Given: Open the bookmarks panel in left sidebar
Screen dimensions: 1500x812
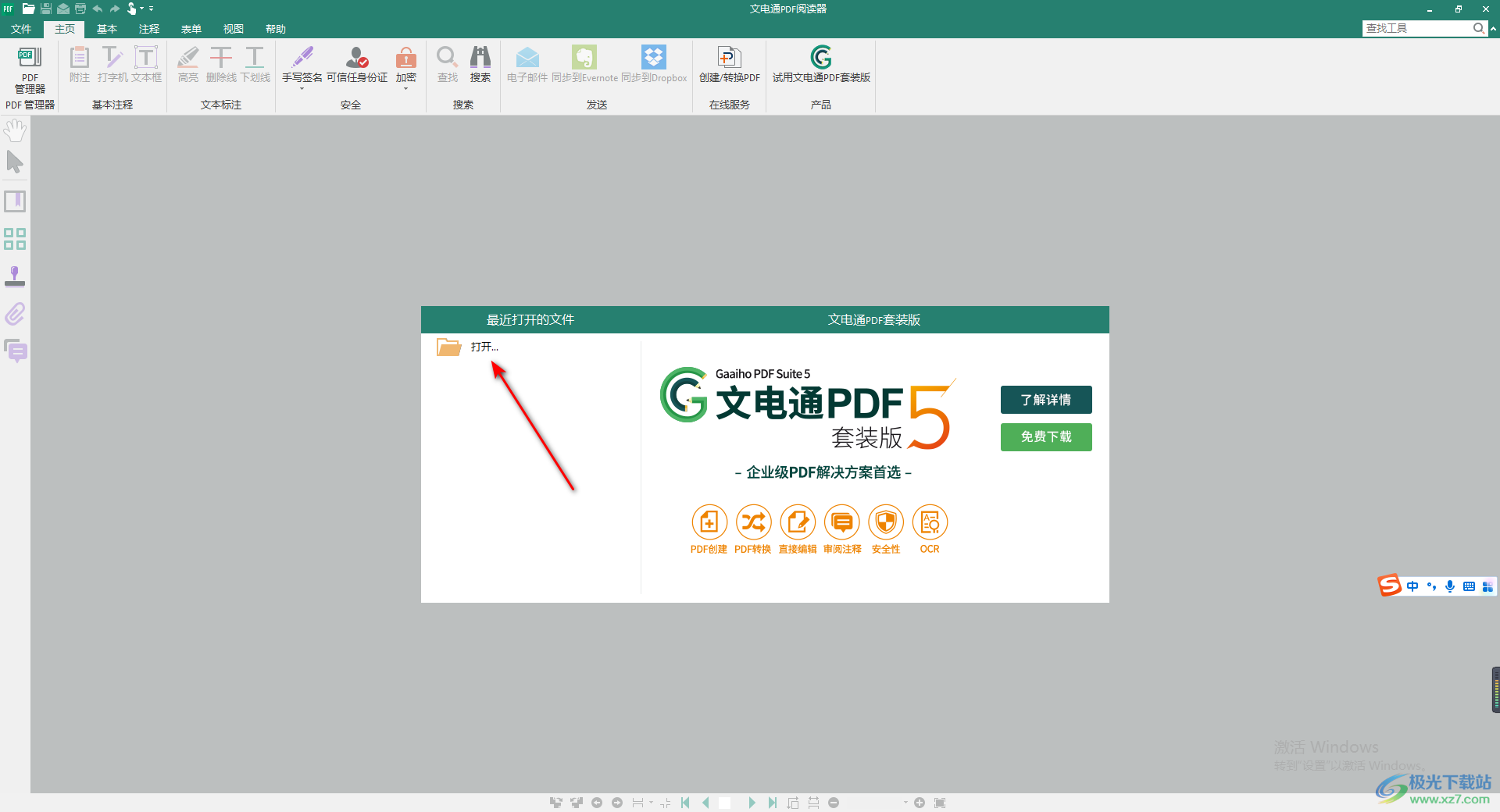Looking at the screenshot, I should (15, 201).
